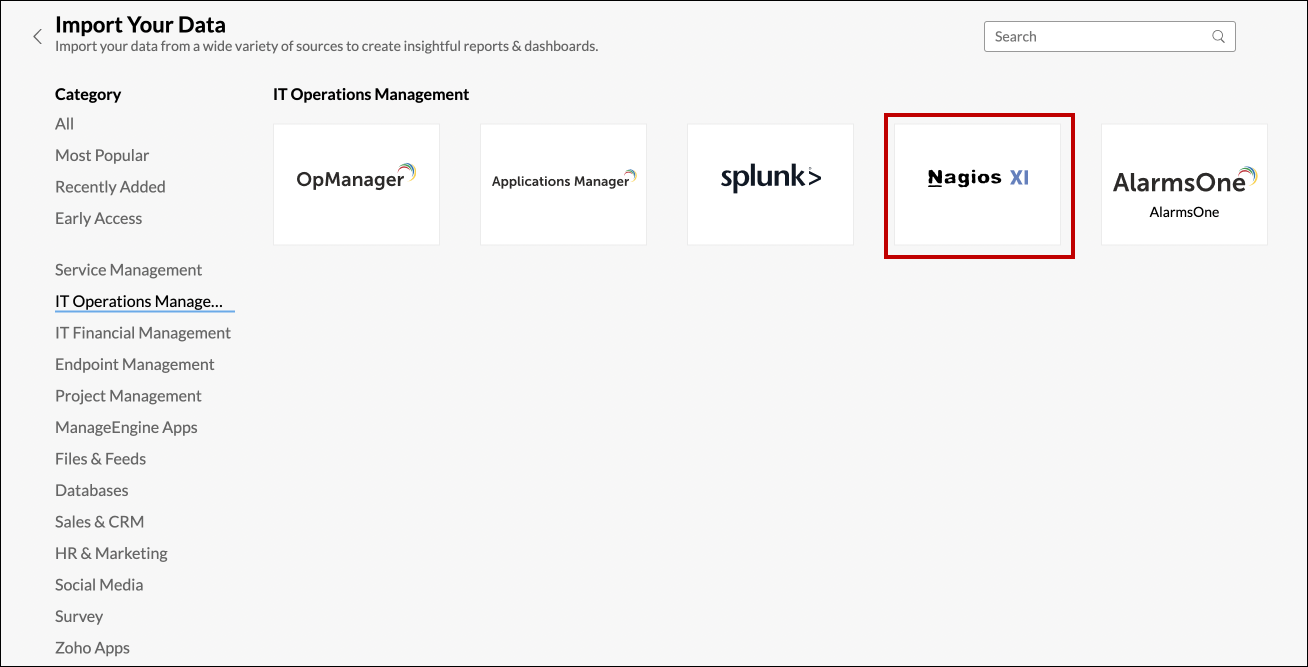Screen dimensions: 1308x667
Task: Select the Applications Manager connector tile
Action: pos(563,184)
